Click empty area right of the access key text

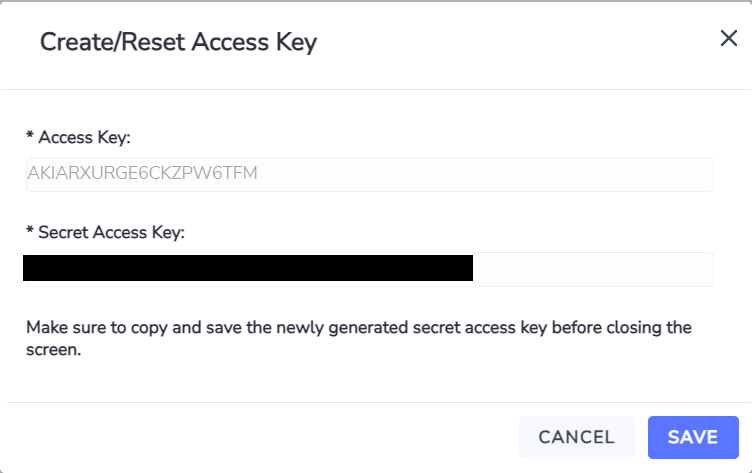coord(484,174)
